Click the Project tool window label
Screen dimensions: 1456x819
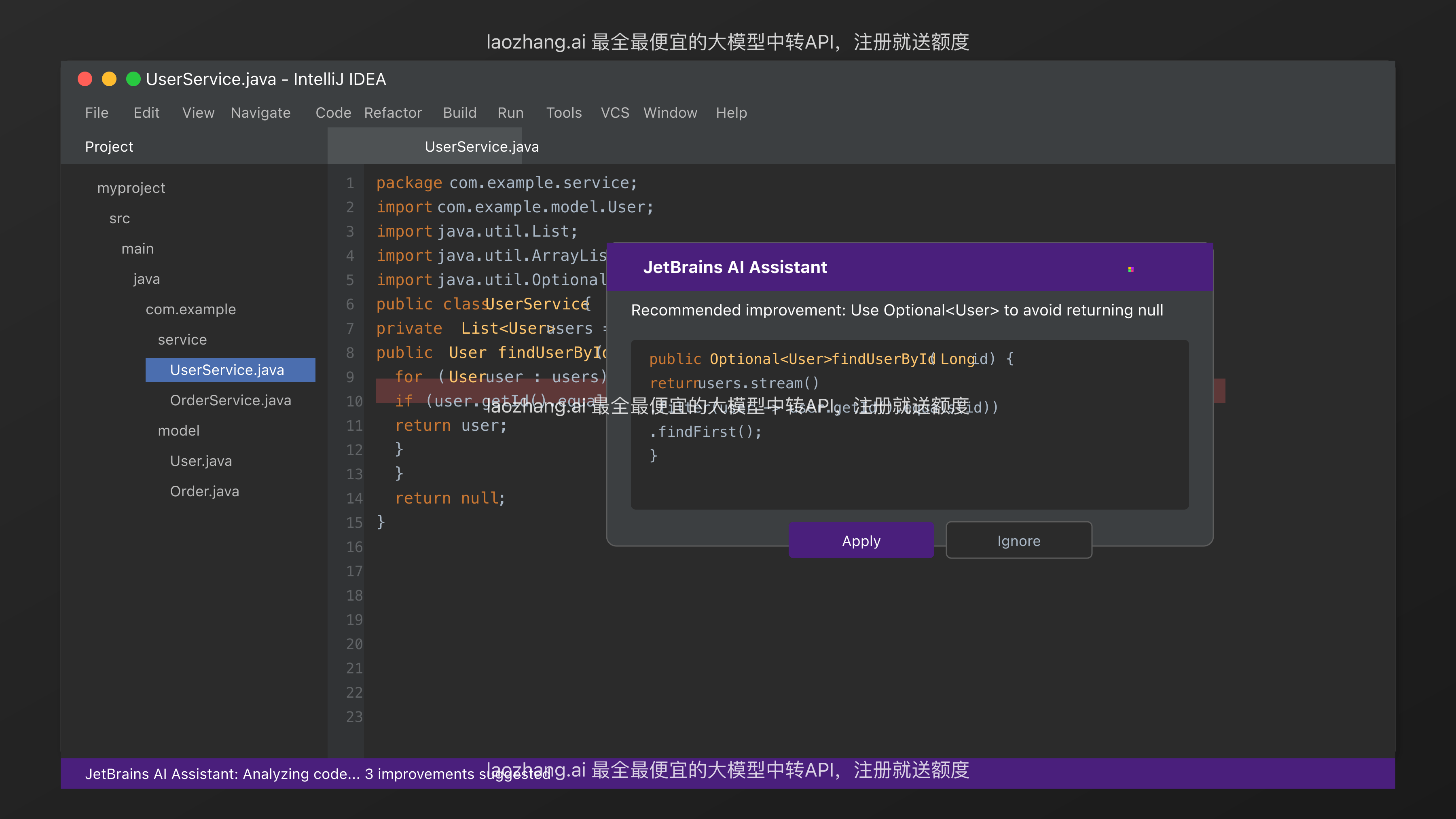[x=109, y=146]
